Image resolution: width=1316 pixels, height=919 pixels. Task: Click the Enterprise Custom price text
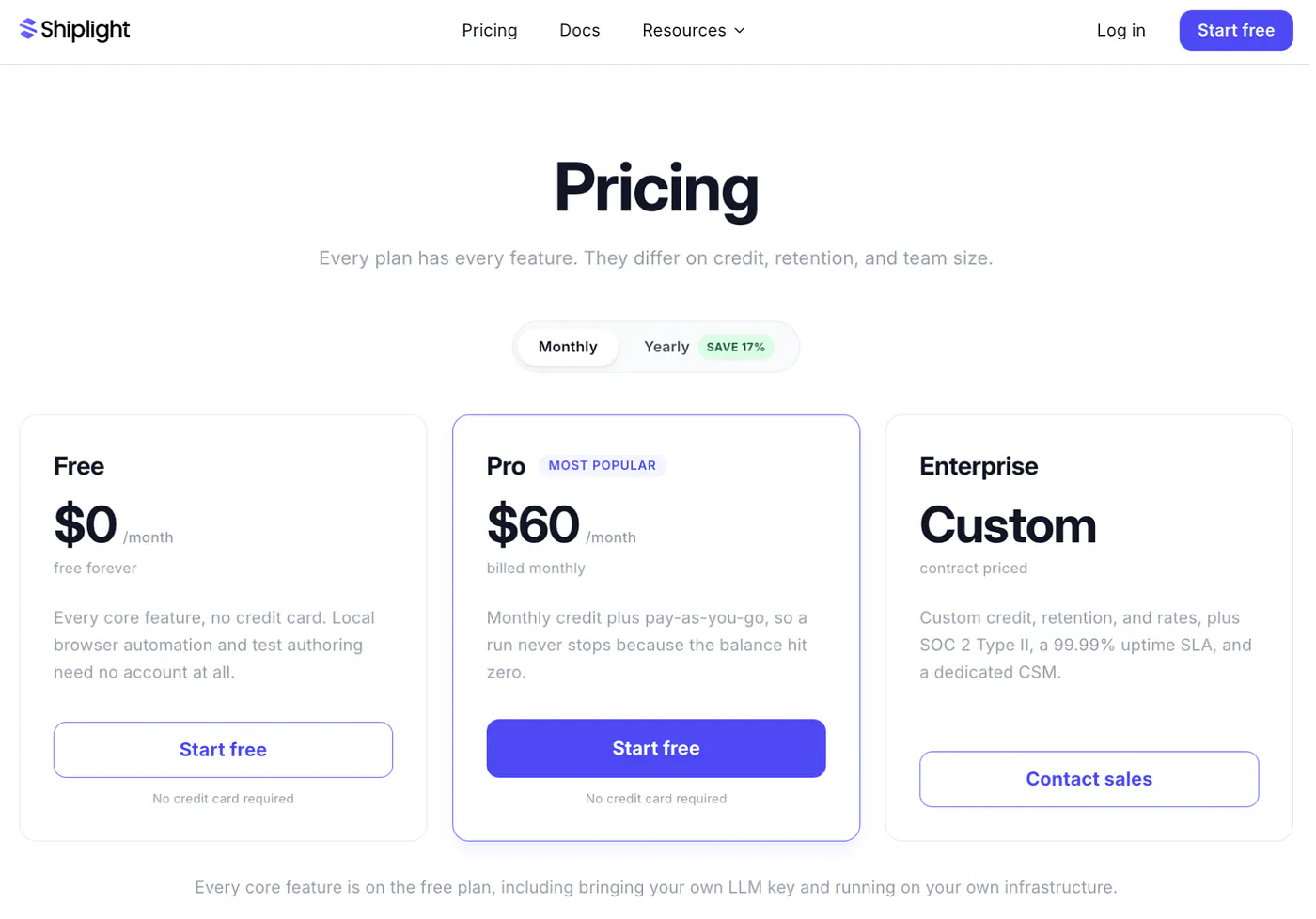coord(1008,524)
